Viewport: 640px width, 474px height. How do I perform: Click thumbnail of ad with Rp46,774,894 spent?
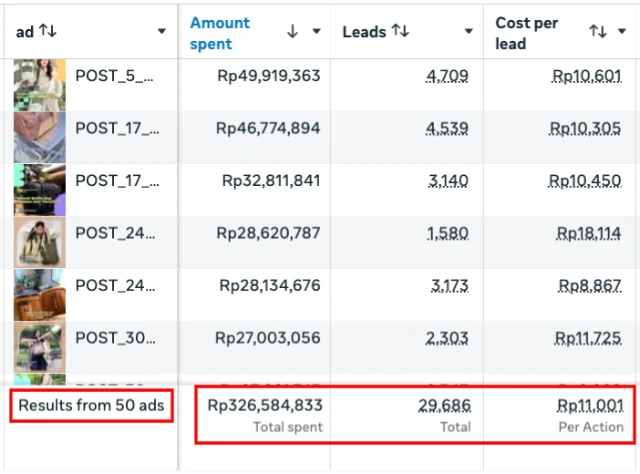point(39,137)
